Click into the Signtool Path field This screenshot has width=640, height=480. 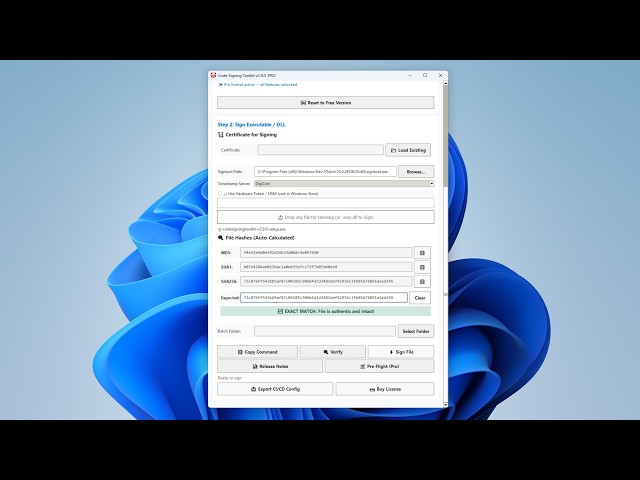pyautogui.click(x=325, y=171)
